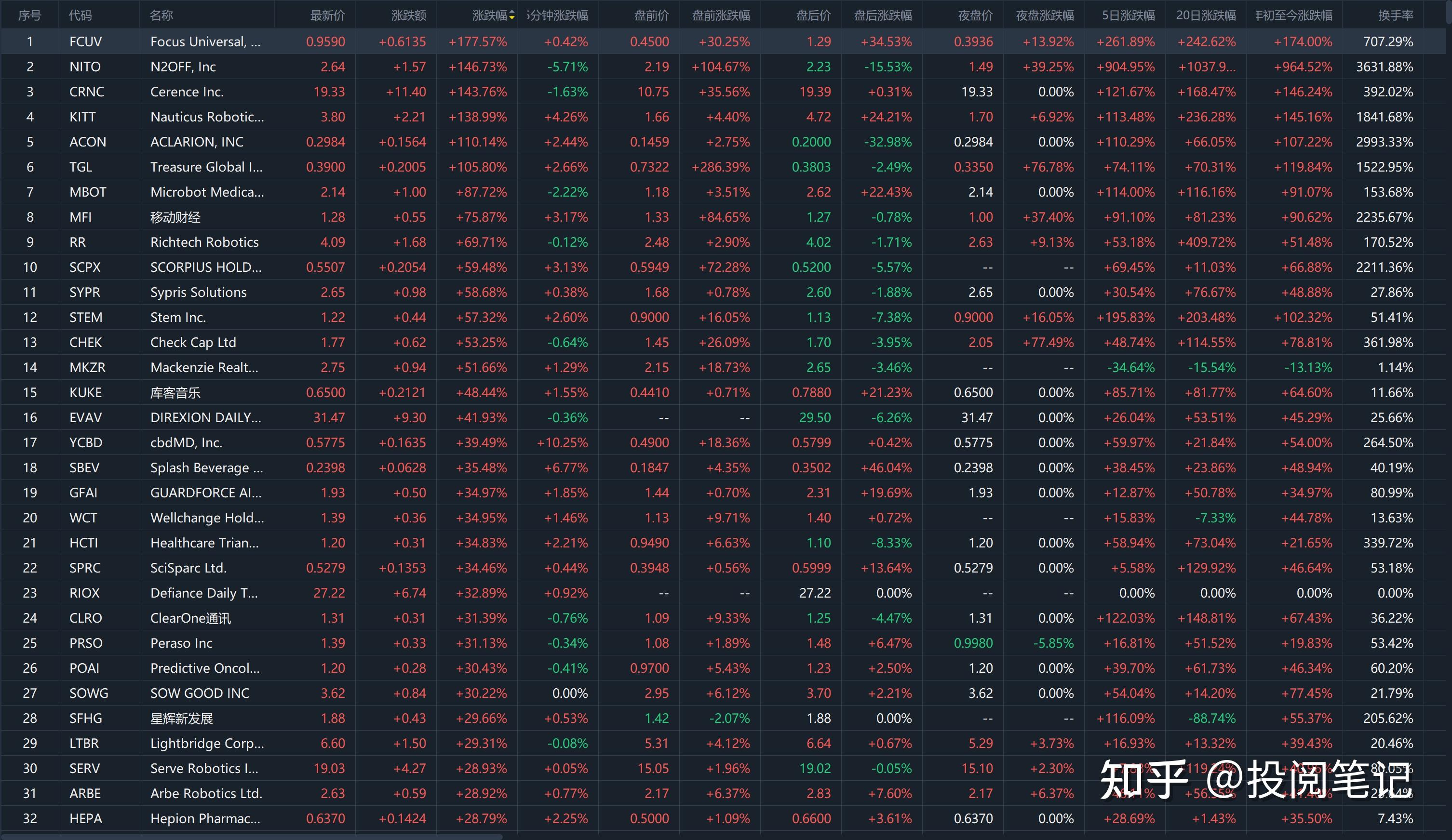Click the 移动财经 stock name

coord(175,217)
